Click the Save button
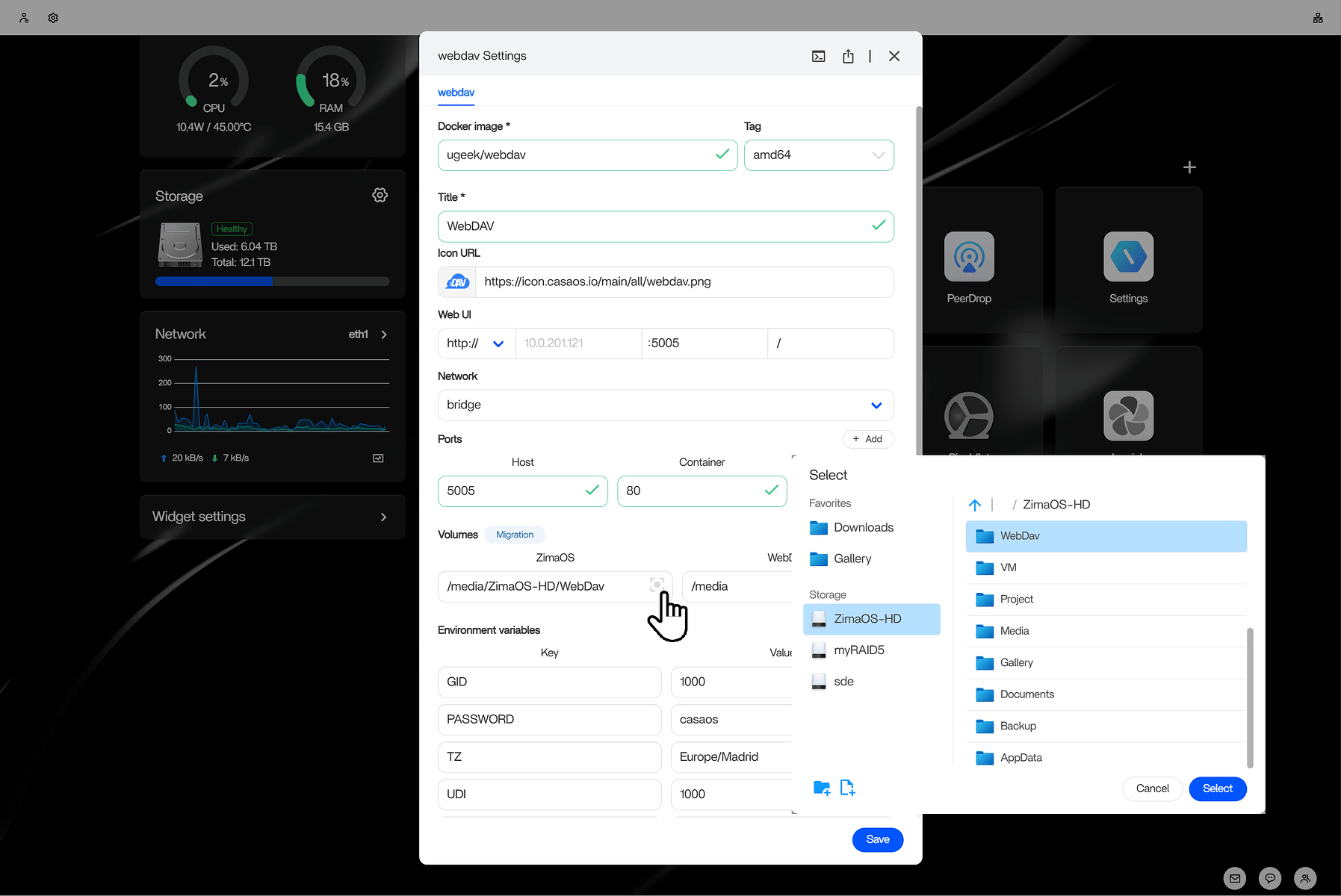Image resolution: width=1341 pixels, height=896 pixels. point(878,839)
